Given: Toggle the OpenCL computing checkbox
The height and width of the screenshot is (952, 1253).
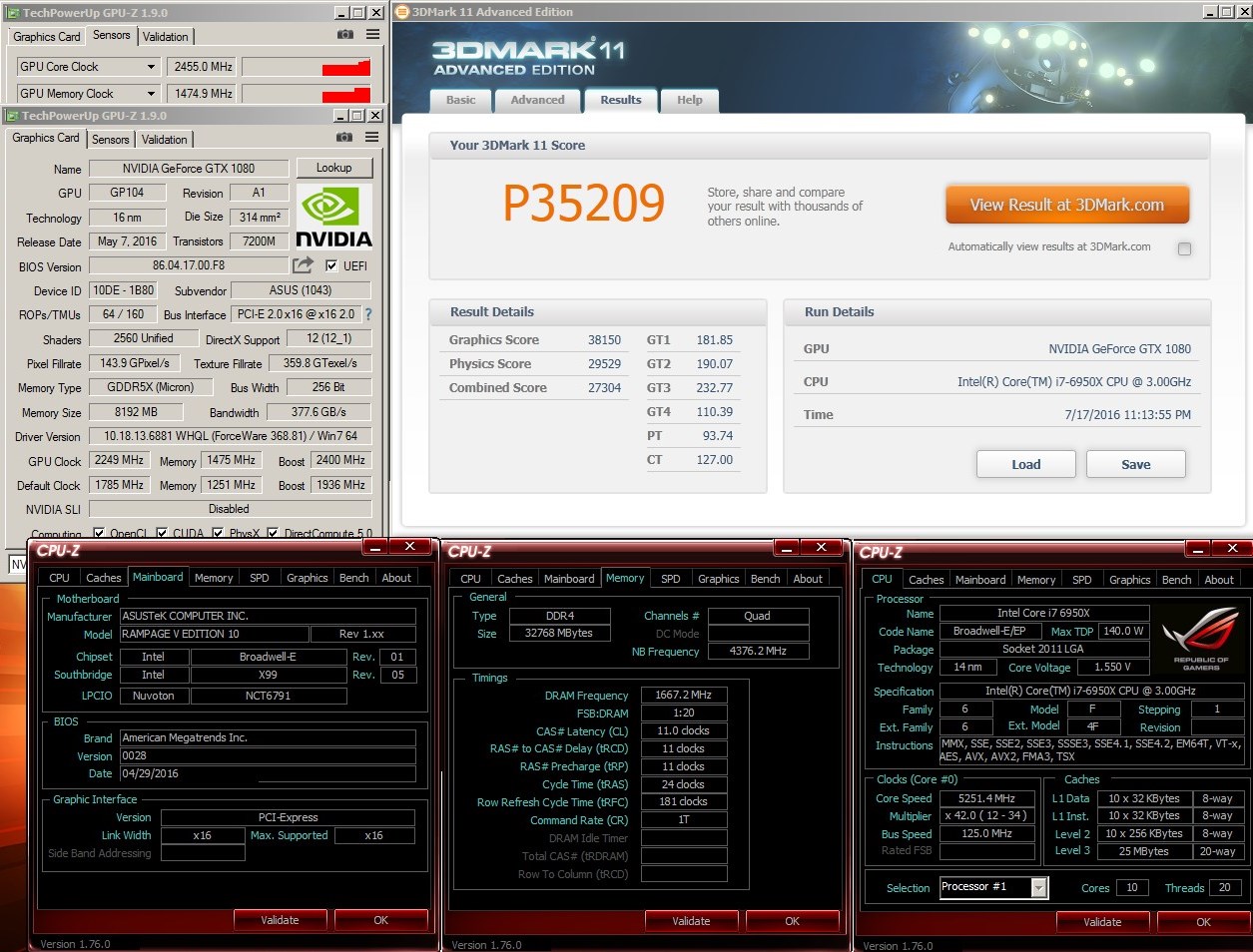Looking at the screenshot, I should [99, 533].
